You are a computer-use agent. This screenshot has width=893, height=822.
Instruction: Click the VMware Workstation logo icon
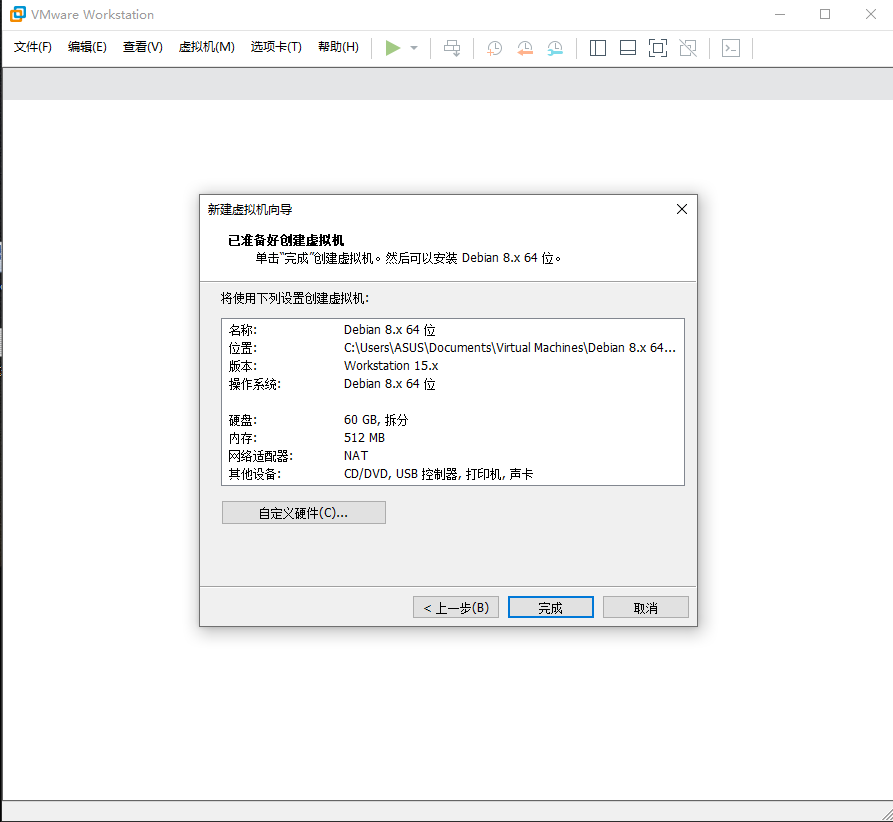(18, 14)
